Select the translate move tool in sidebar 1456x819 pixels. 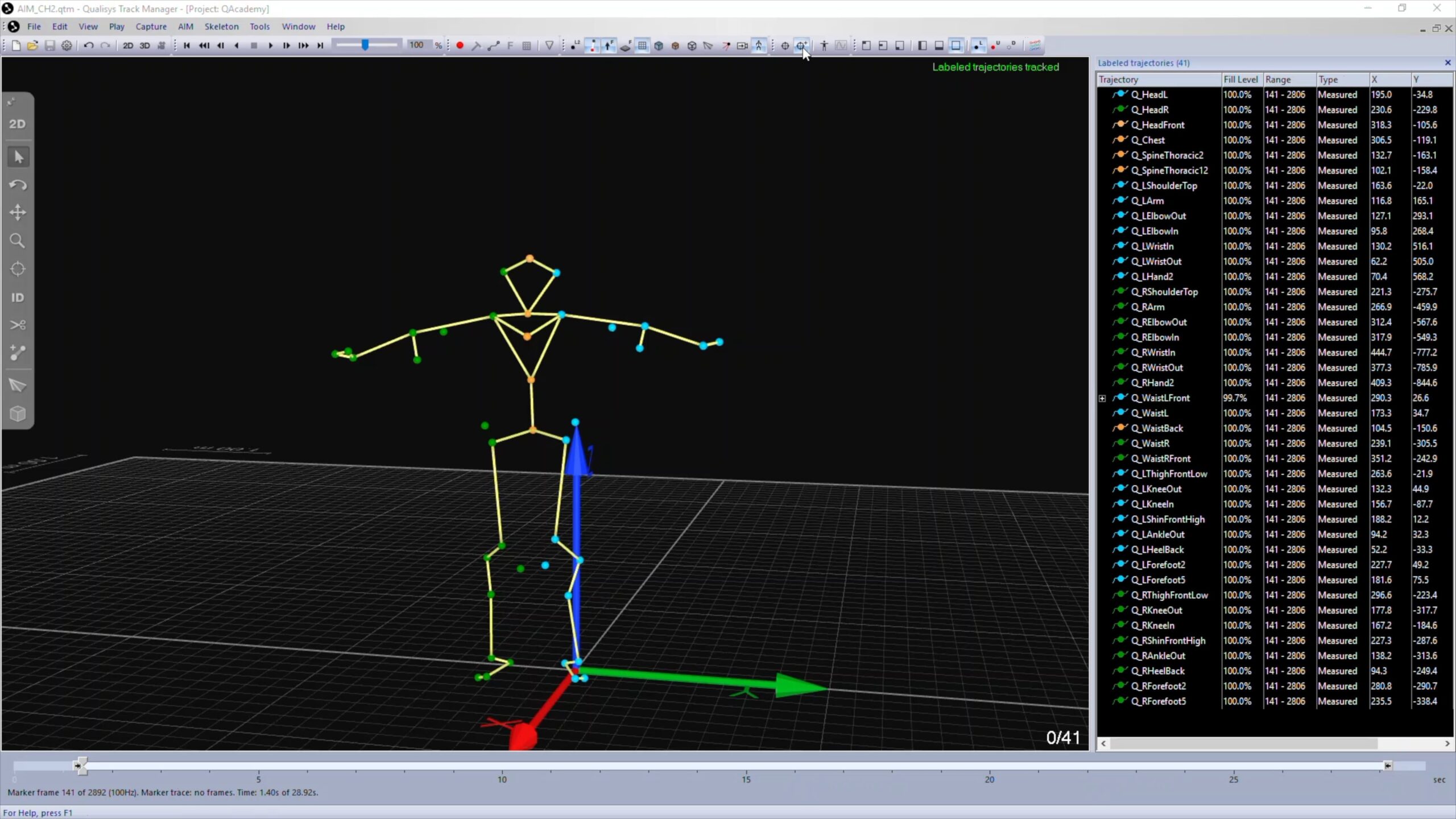[x=18, y=213]
